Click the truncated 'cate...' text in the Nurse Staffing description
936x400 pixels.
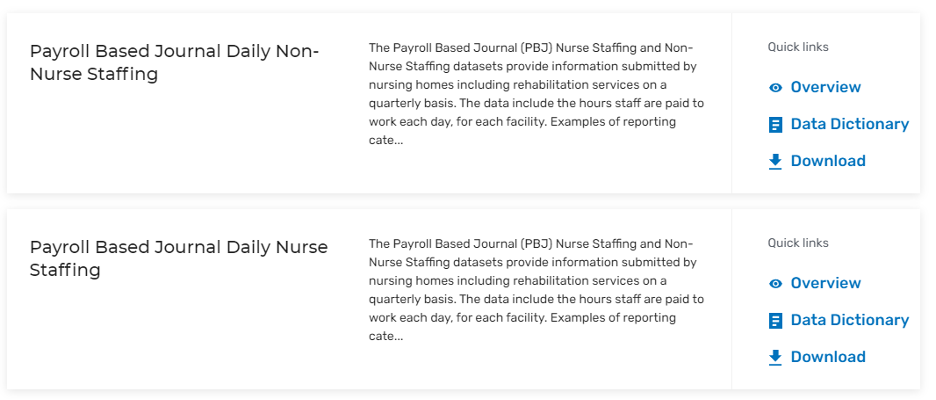point(386,336)
